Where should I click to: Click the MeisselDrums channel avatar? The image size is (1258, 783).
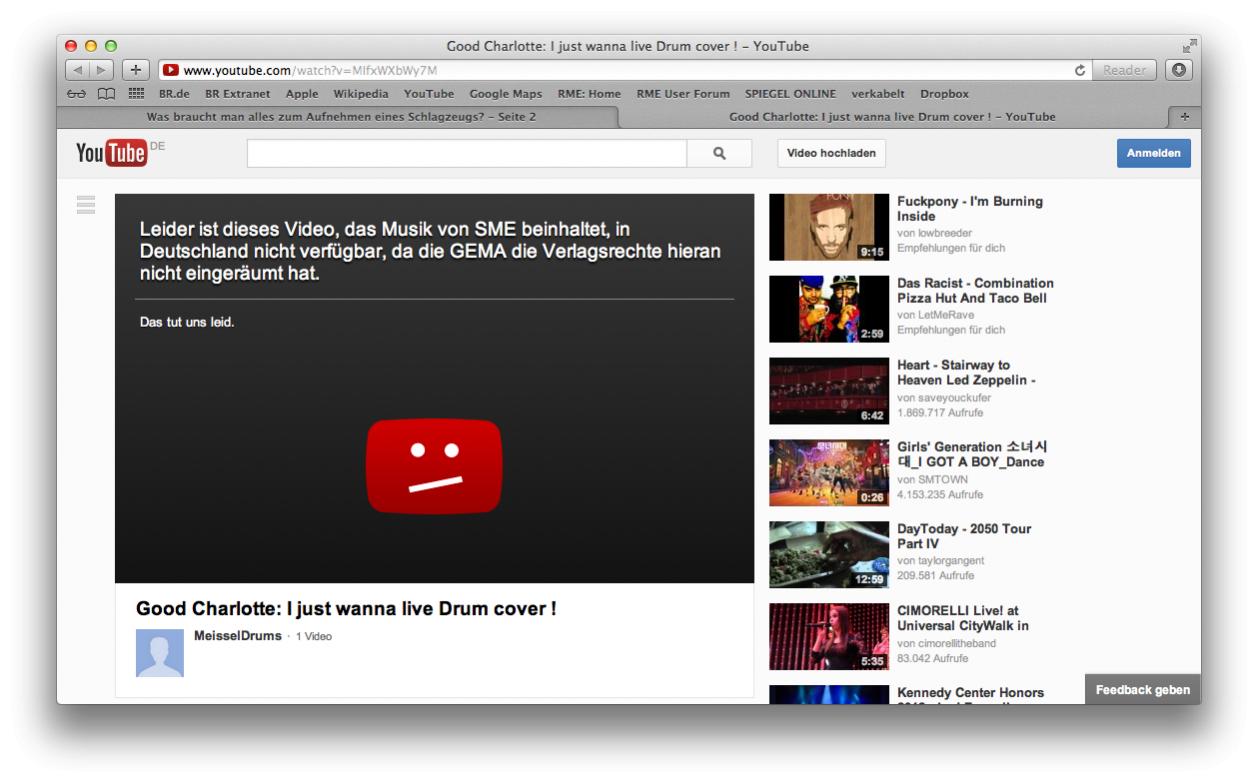point(160,653)
